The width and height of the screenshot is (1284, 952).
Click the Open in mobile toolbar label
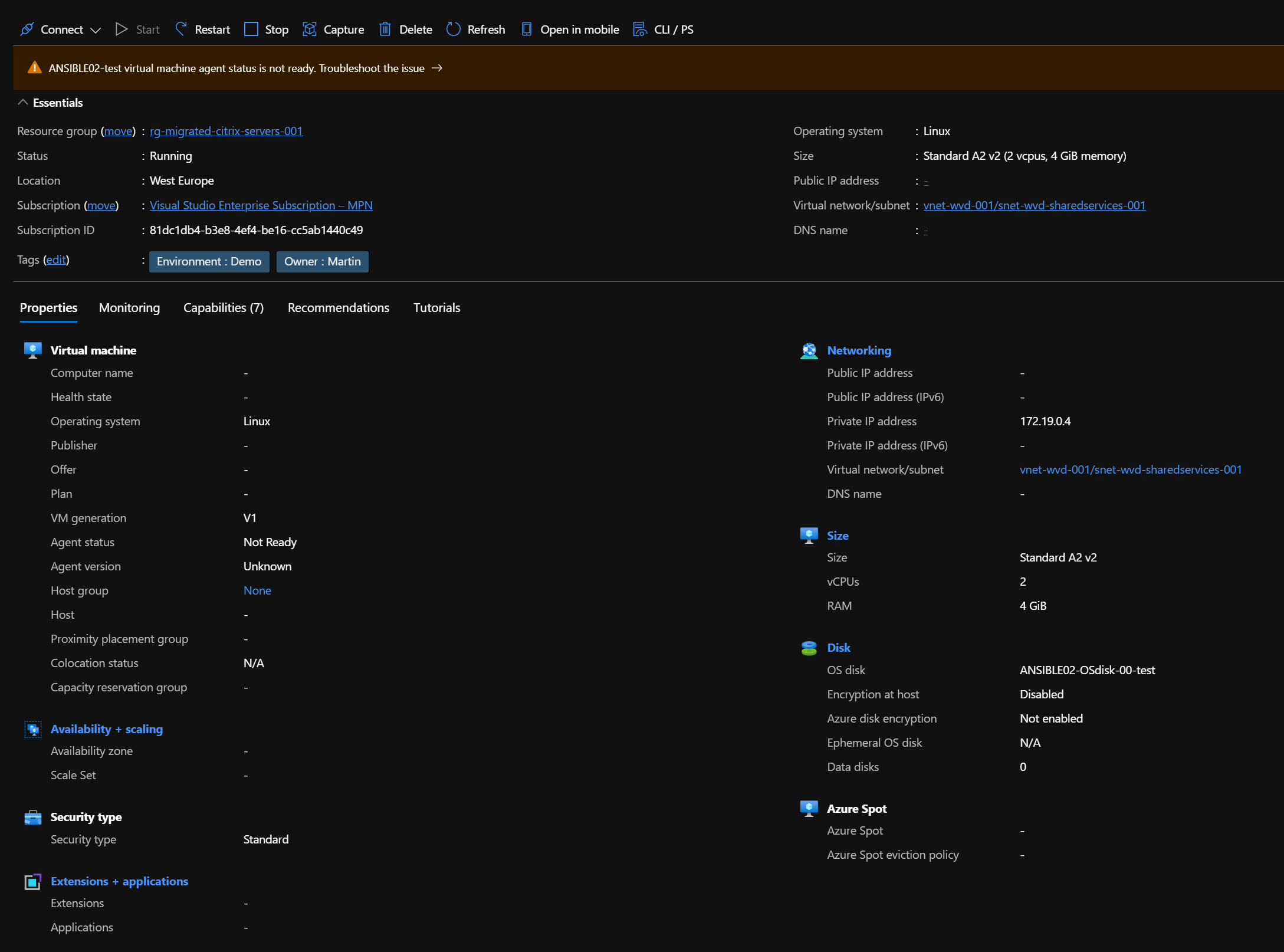[x=580, y=29]
